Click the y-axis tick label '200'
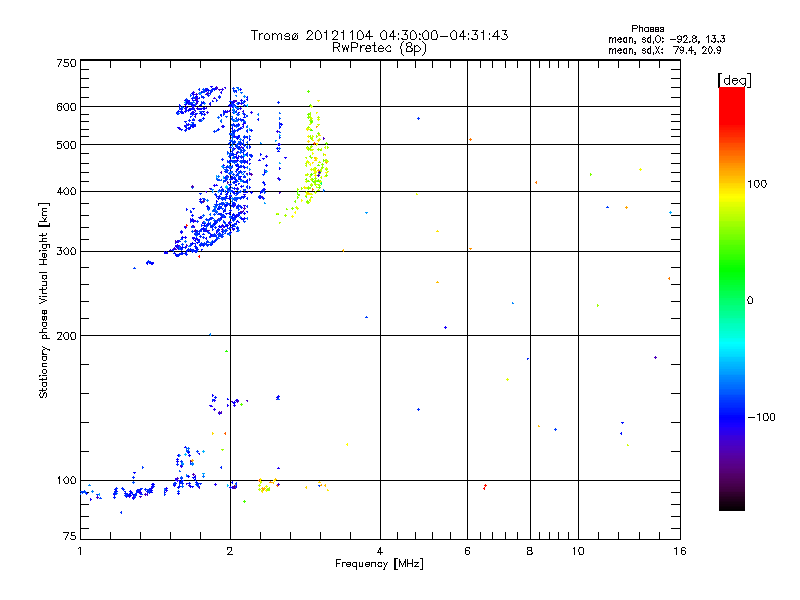Viewport: 800px width, 600px height. (66, 336)
